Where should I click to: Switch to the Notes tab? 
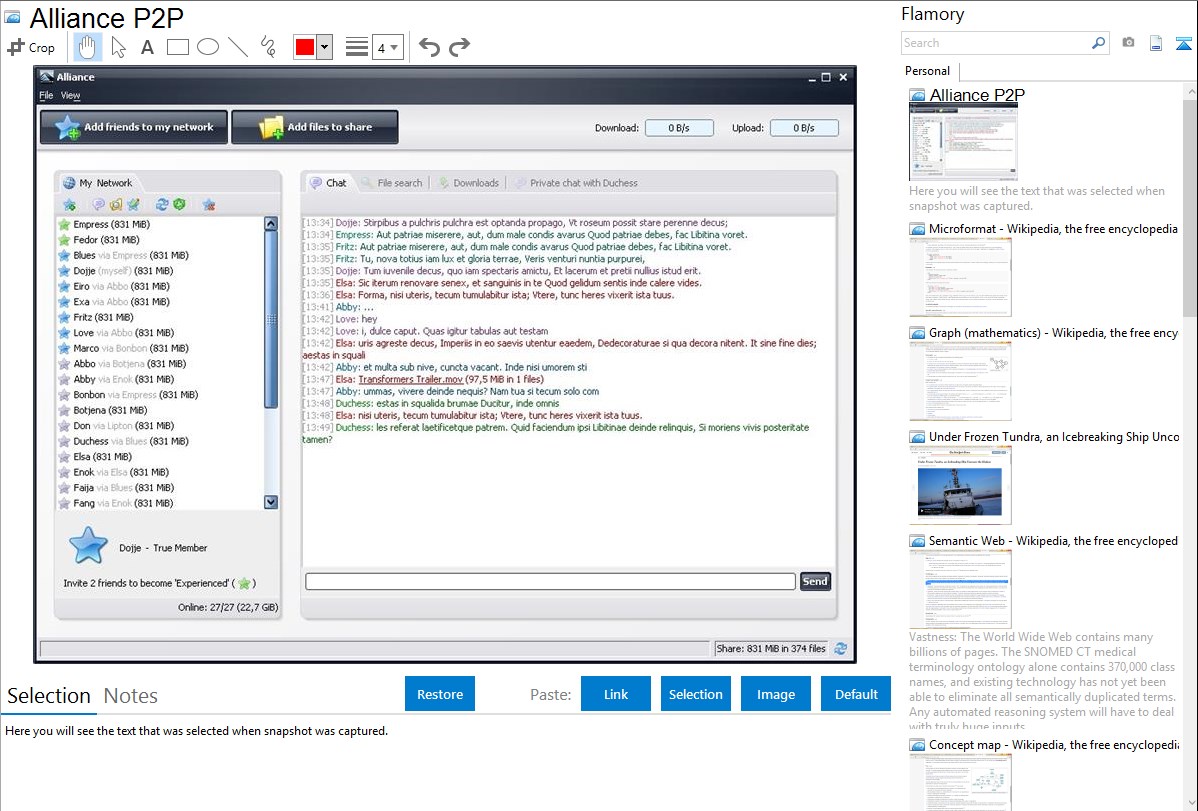pyautogui.click(x=131, y=696)
